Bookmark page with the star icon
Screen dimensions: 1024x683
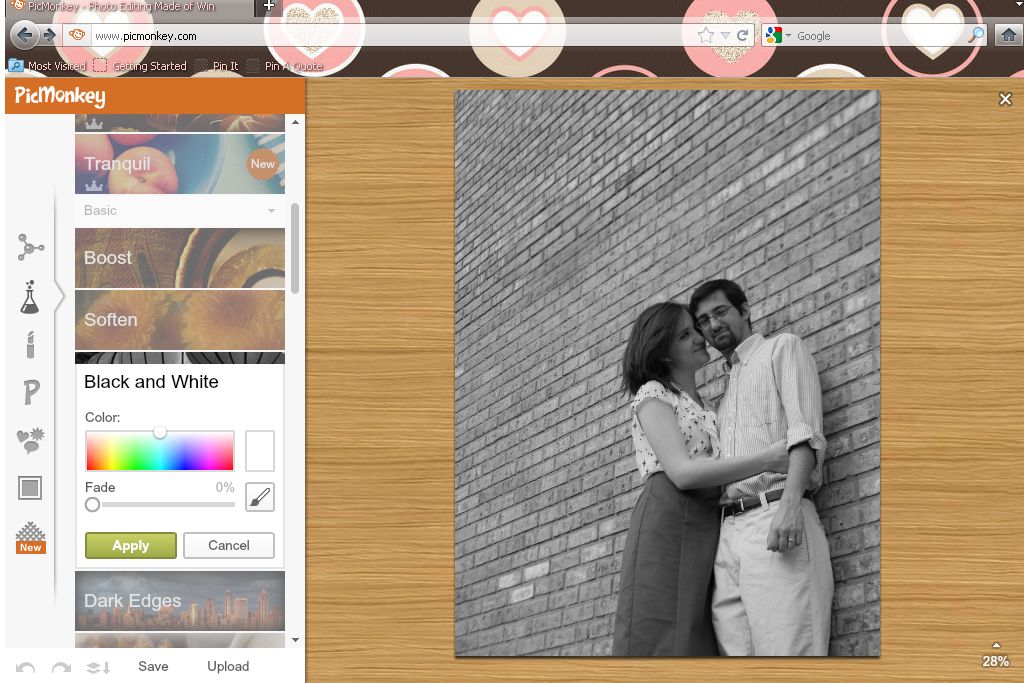click(705, 35)
